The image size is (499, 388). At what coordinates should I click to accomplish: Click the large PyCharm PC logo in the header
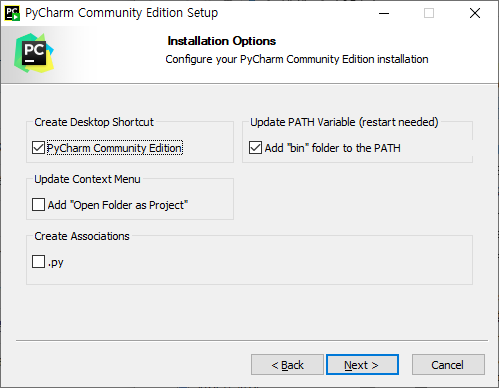point(34,53)
